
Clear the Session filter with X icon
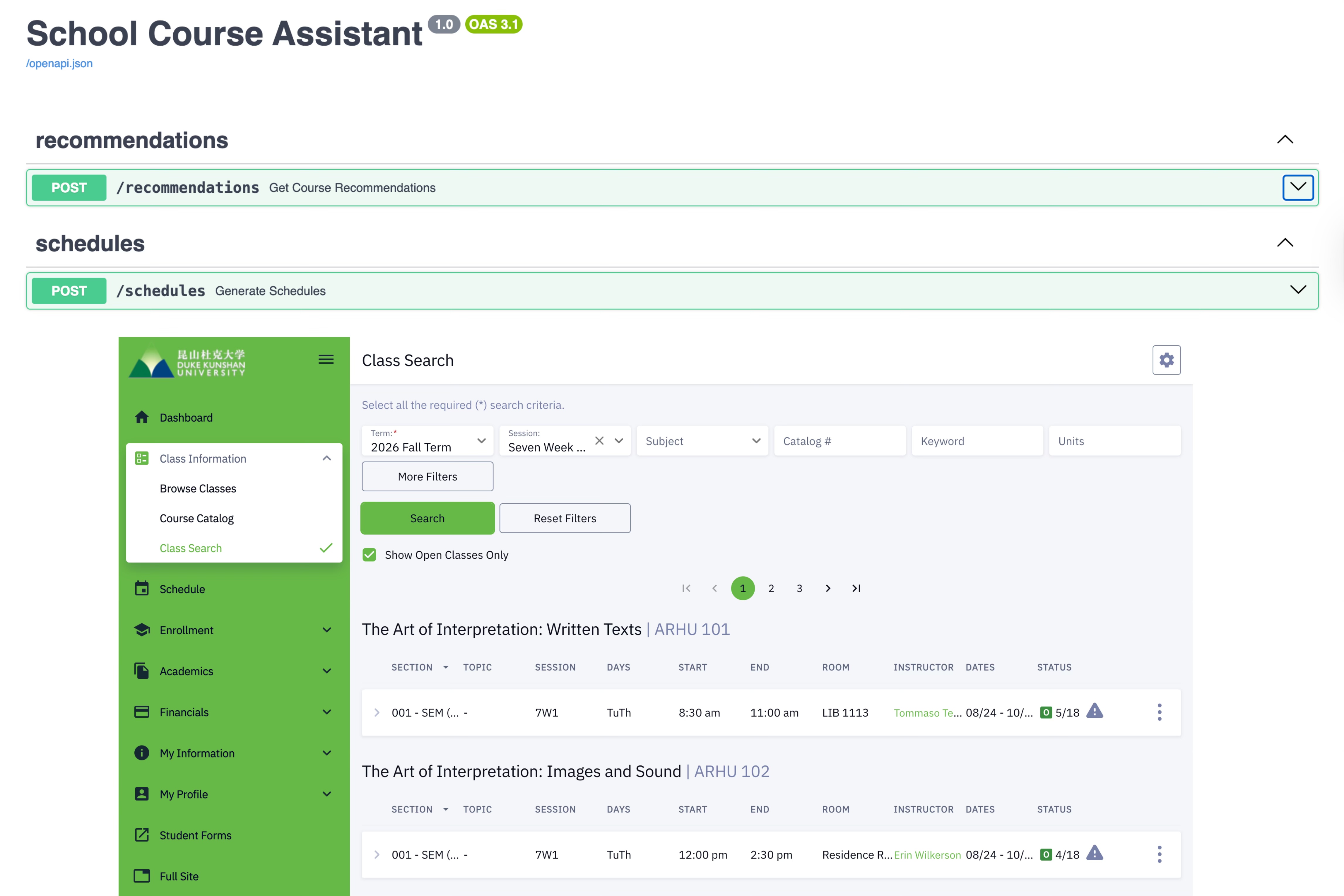tap(599, 441)
